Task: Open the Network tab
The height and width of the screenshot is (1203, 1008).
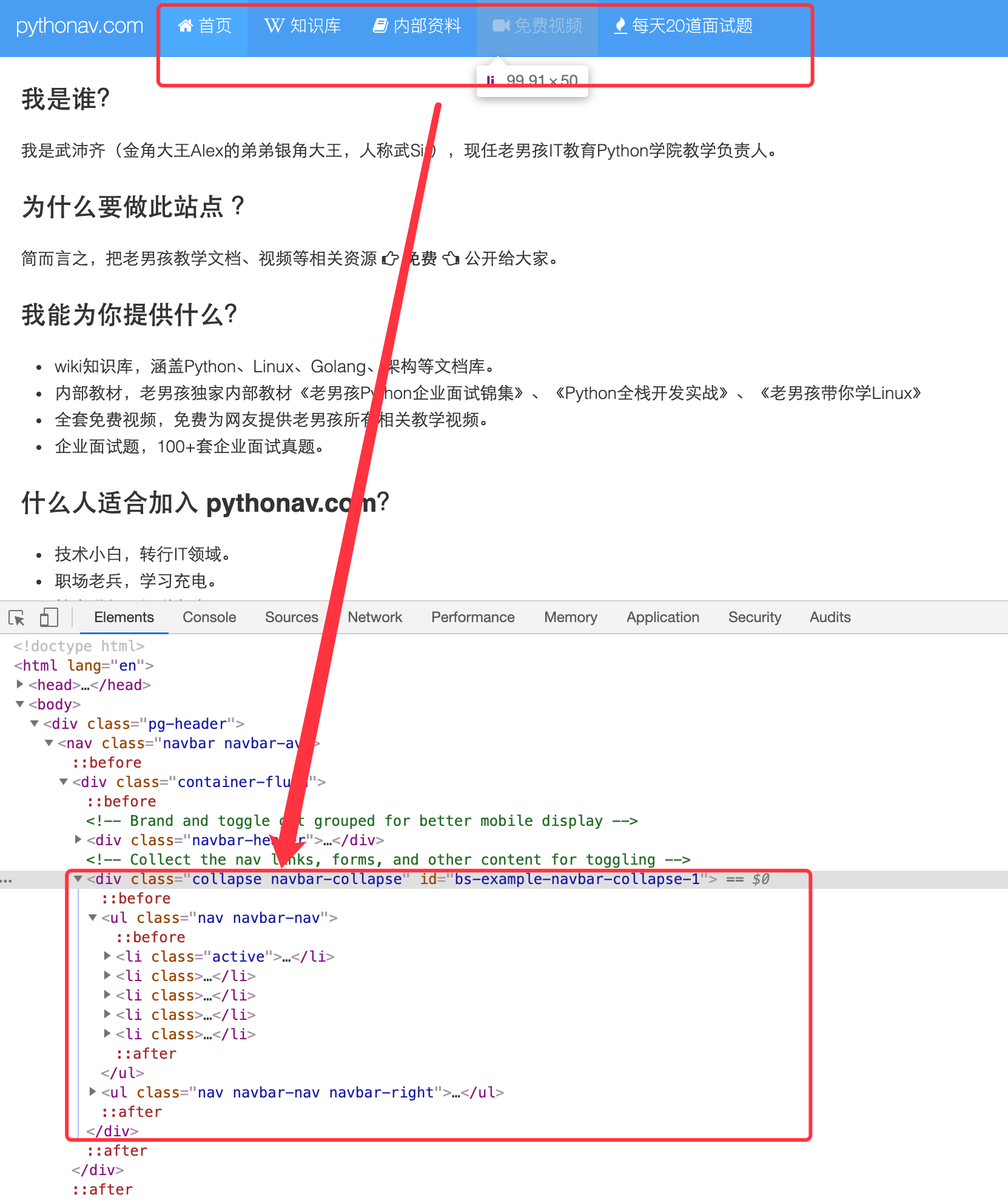Action: (375, 617)
